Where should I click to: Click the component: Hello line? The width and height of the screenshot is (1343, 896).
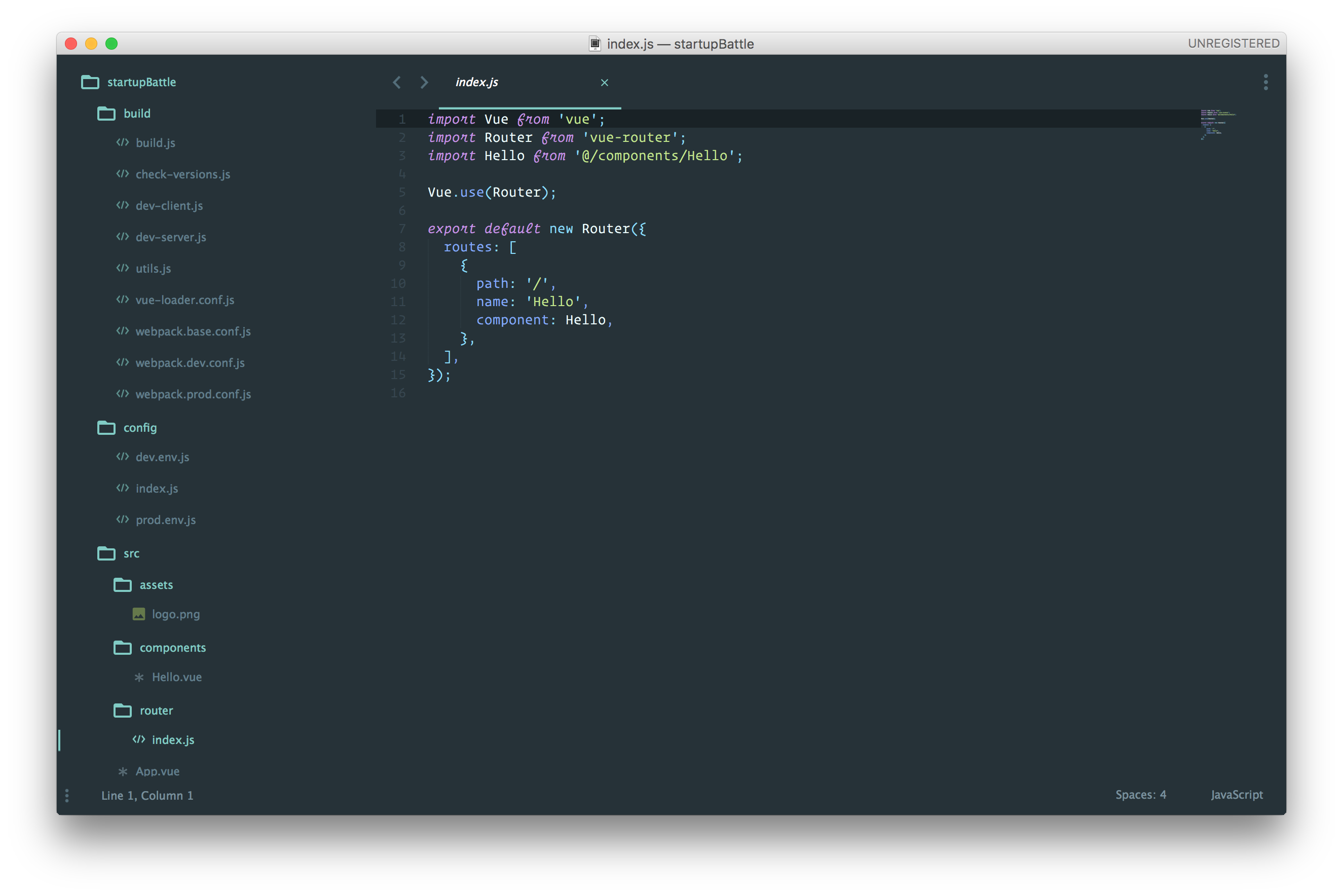point(544,320)
